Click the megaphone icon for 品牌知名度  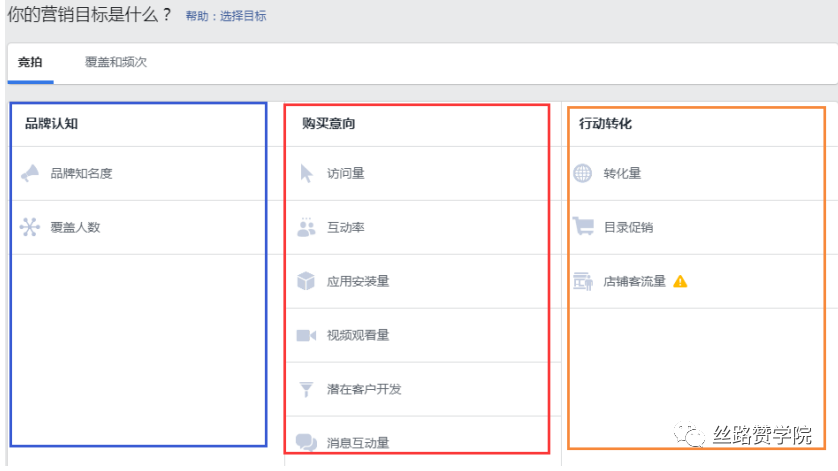click(x=30, y=173)
